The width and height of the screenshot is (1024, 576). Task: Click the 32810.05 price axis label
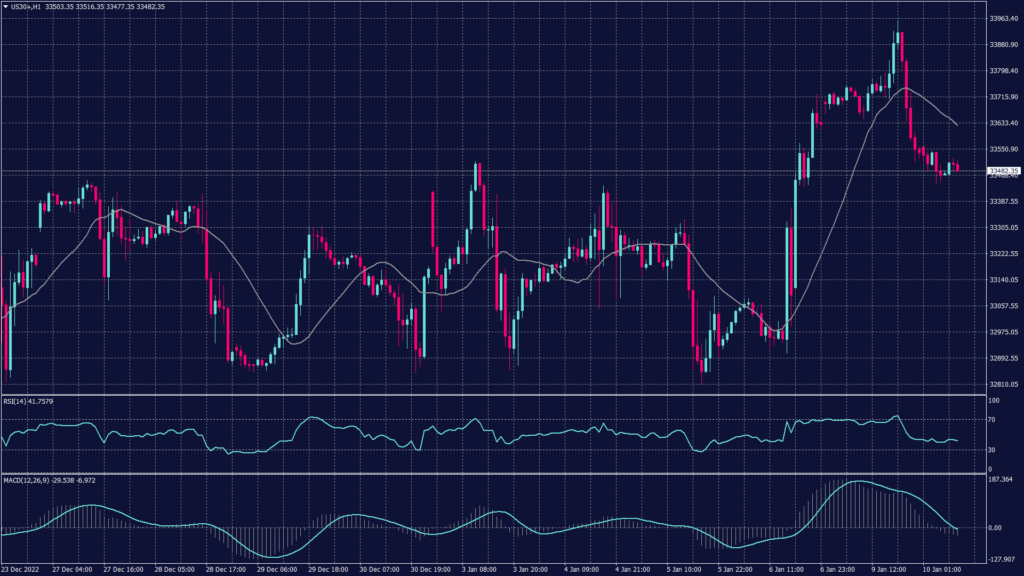point(1003,384)
